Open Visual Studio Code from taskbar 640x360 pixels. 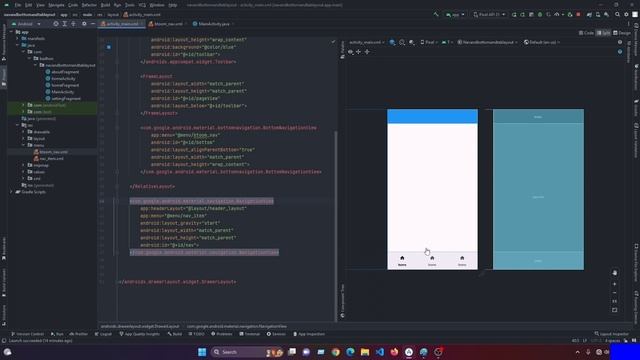click(x=380, y=352)
